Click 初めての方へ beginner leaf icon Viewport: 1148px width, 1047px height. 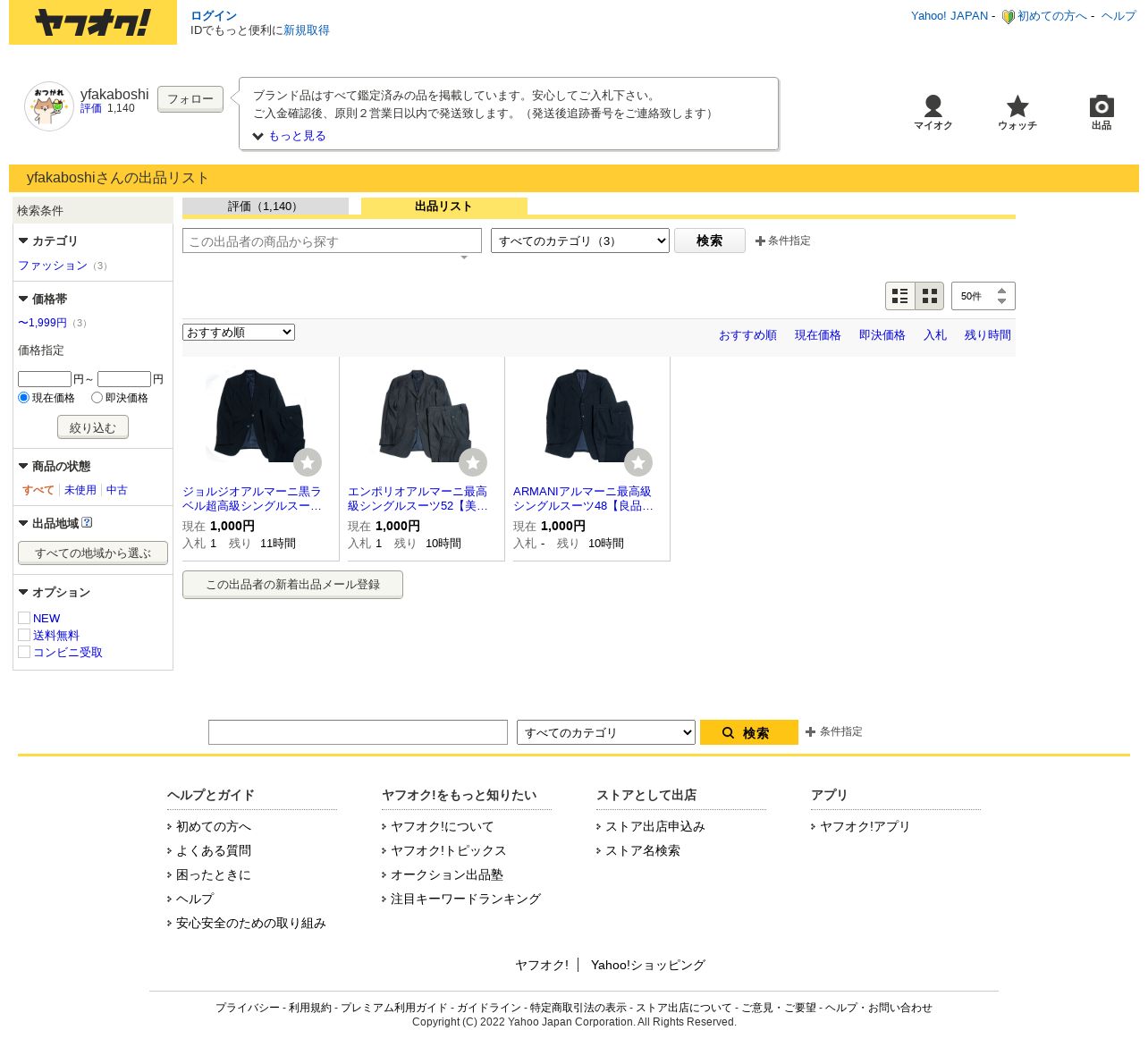point(1008,16)
